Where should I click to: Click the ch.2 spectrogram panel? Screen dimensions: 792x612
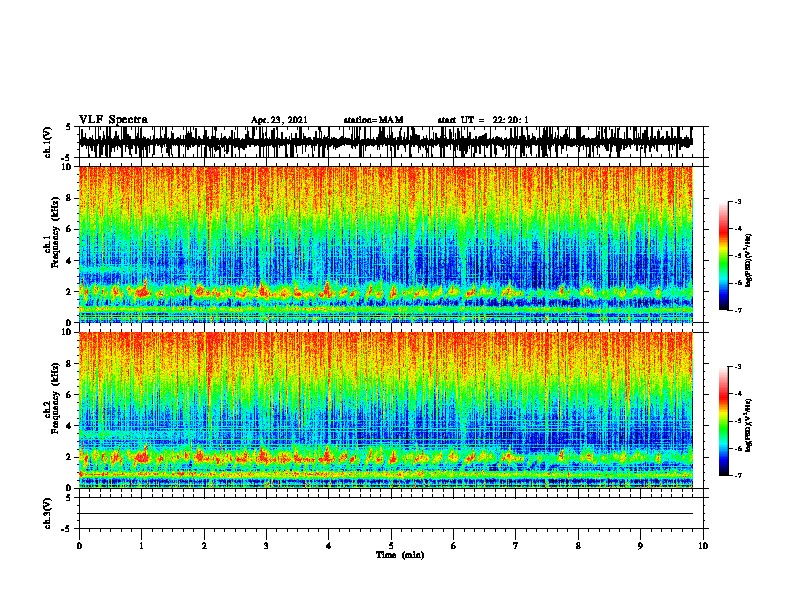(386, 410)
